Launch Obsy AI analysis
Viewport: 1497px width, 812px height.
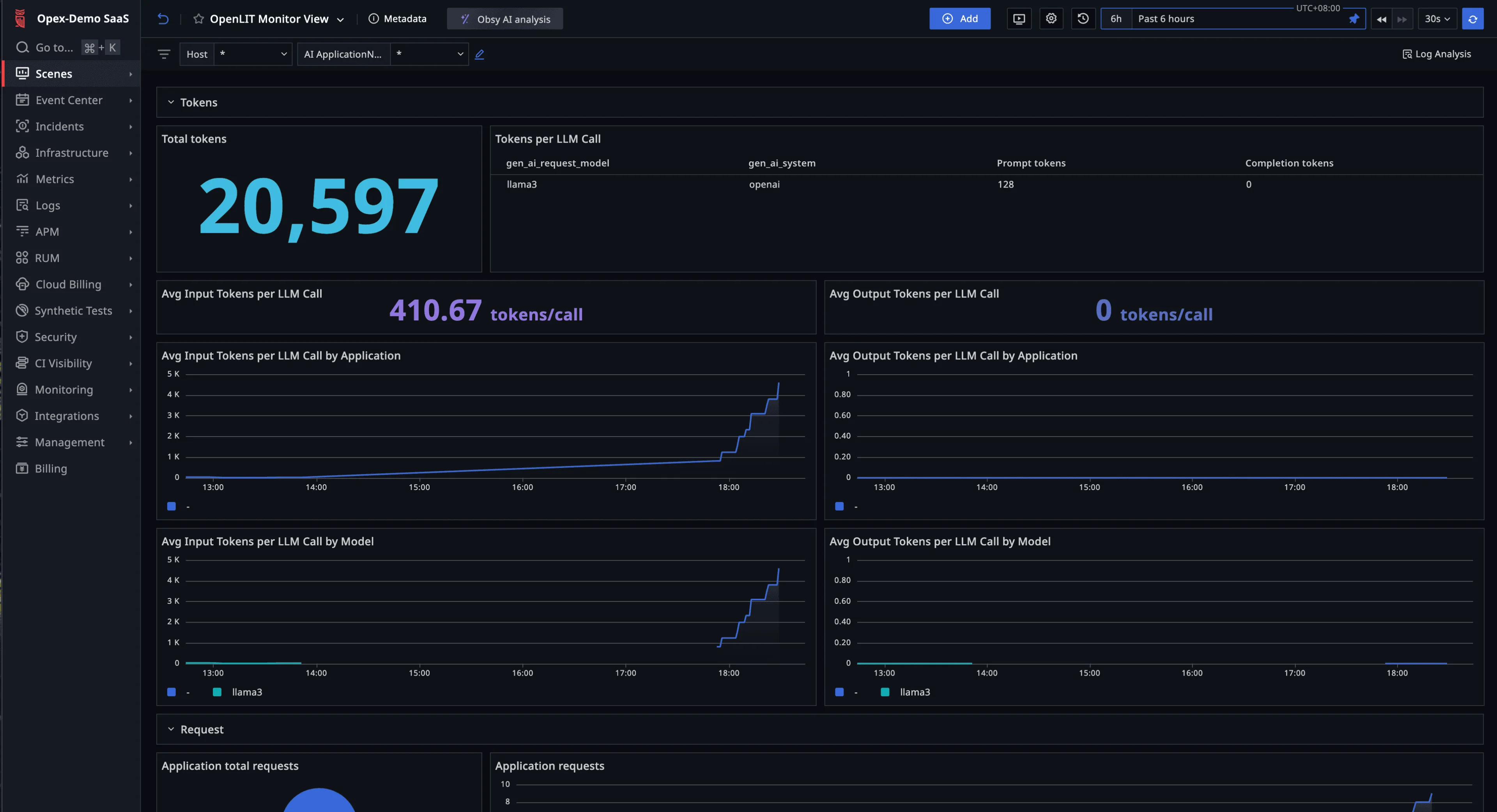[504, 19]
